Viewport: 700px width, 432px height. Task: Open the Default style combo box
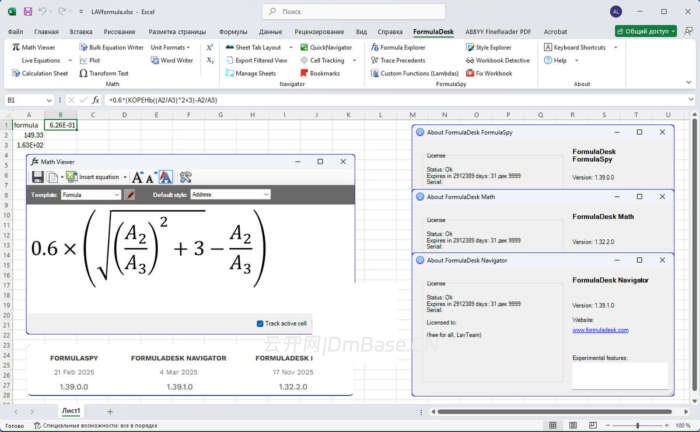click(230, 195)
